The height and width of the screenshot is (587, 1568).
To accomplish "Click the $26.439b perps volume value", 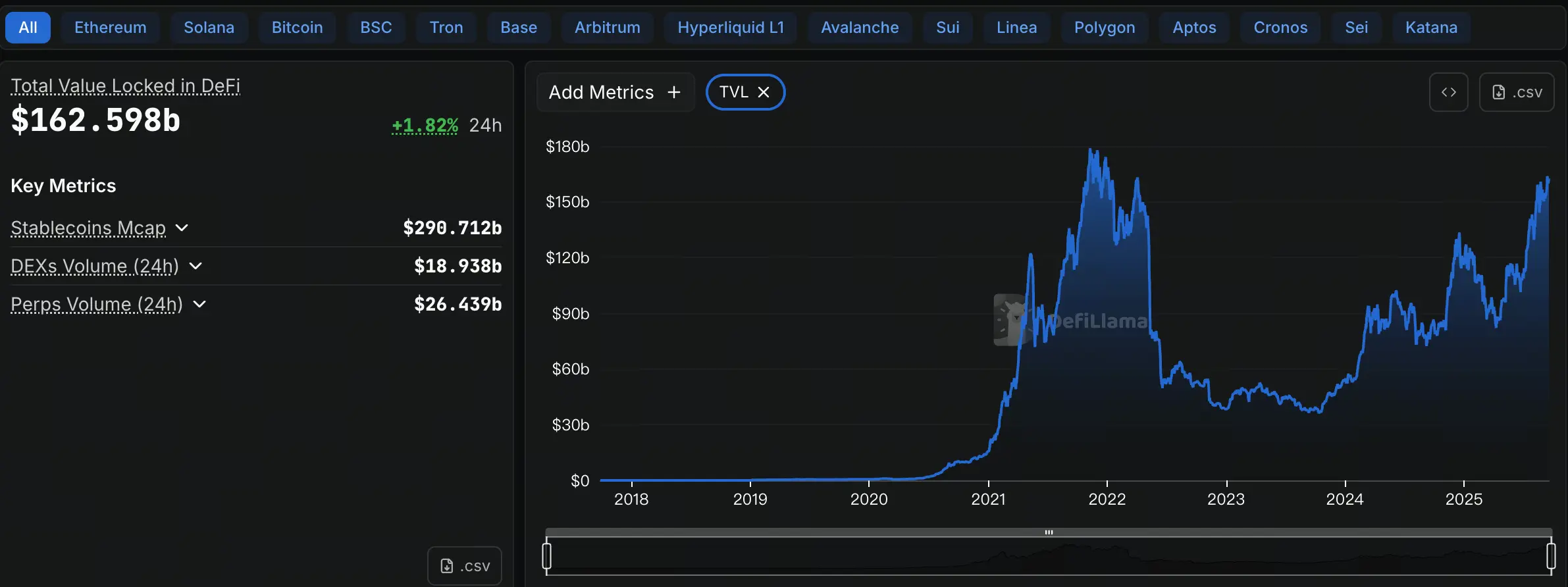I will [x=457, y=304].
